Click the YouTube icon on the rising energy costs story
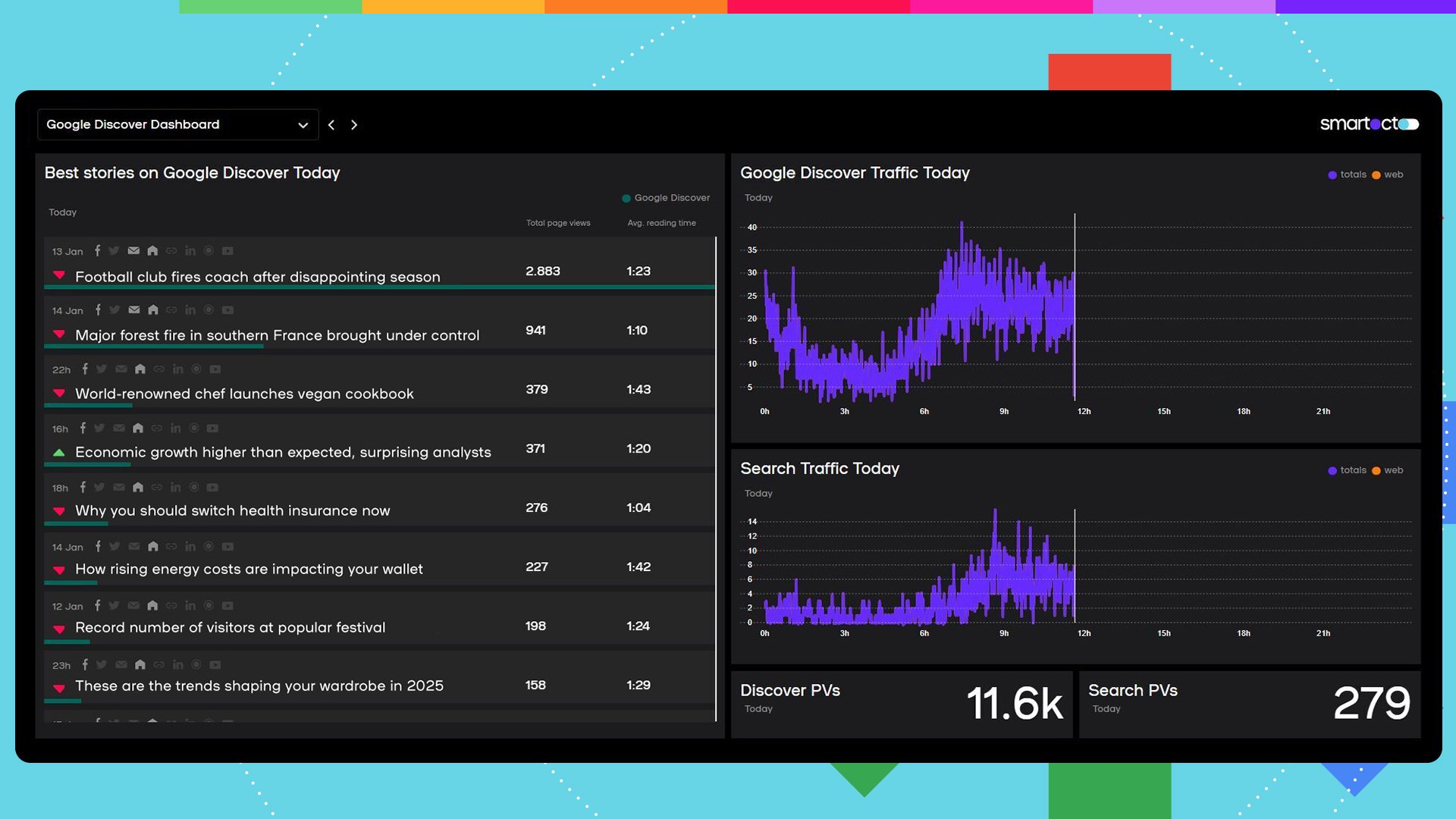This screenshot has width=1456, height=819. coord(227,547)
